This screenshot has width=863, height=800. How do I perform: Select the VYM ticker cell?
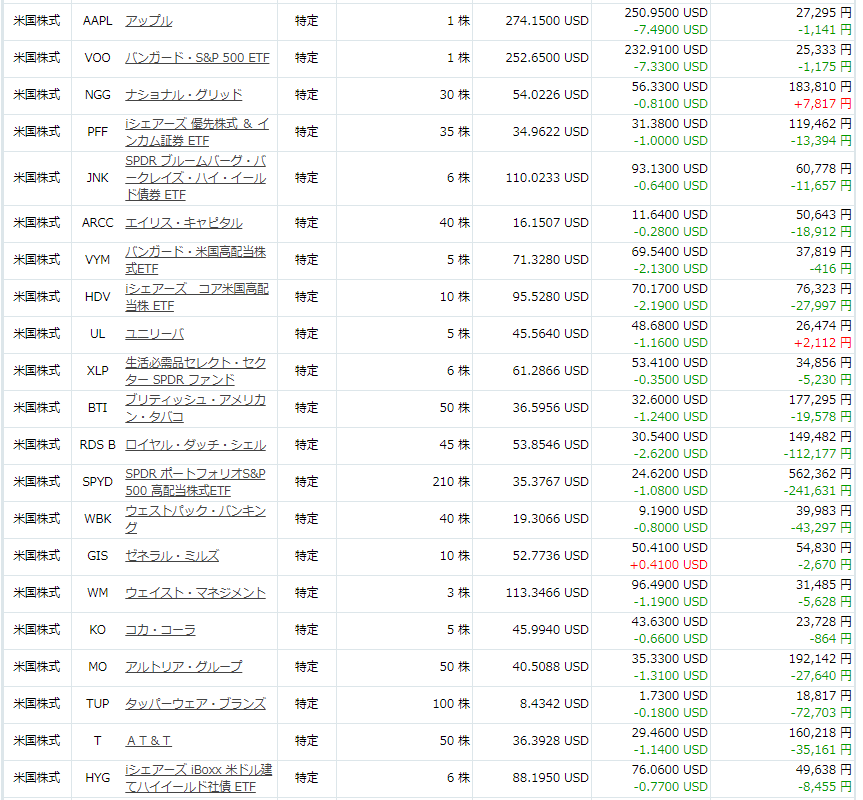(x=97, y=260)
